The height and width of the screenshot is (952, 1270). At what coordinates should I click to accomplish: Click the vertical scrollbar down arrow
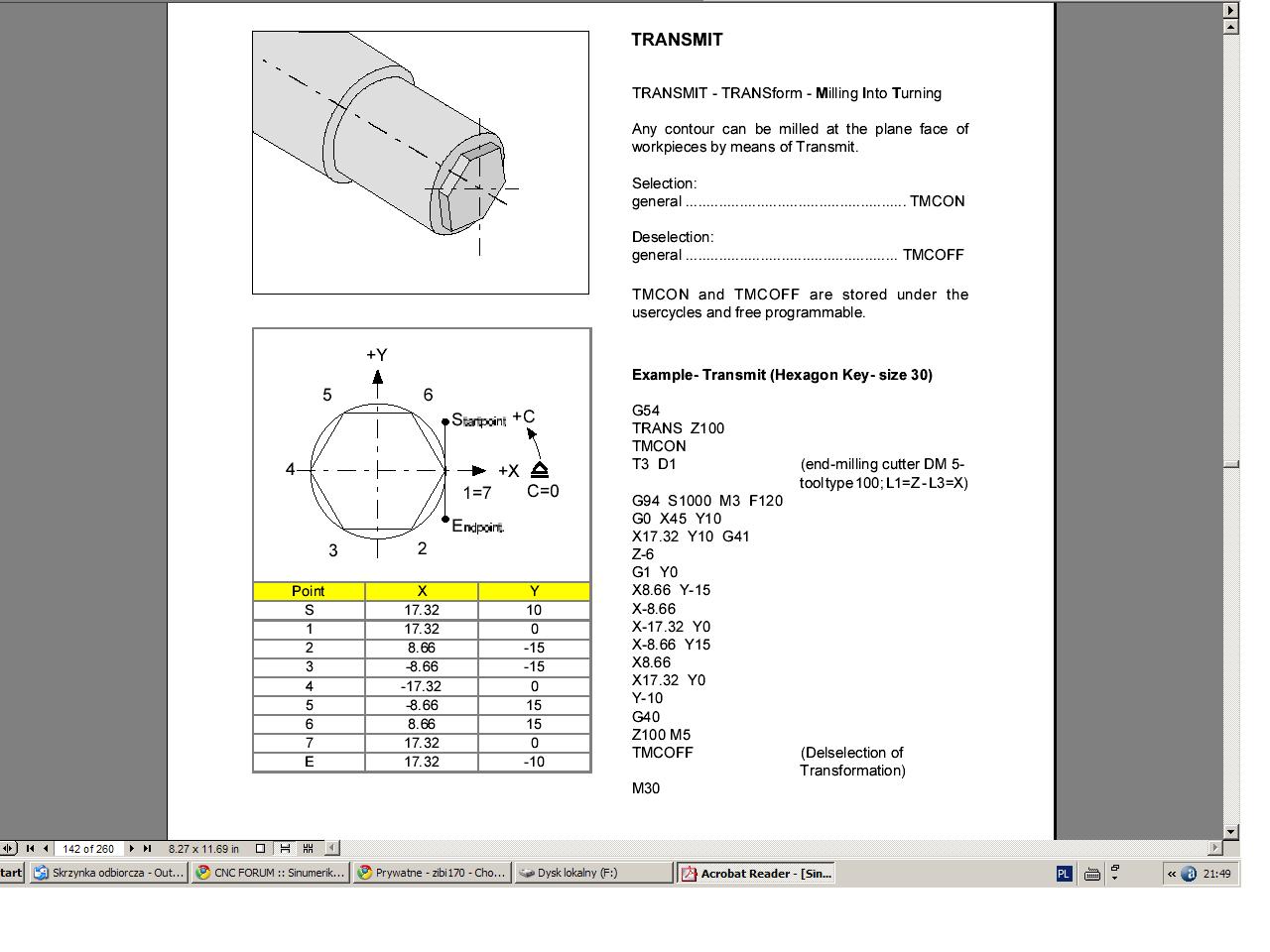coord(1231,832)
